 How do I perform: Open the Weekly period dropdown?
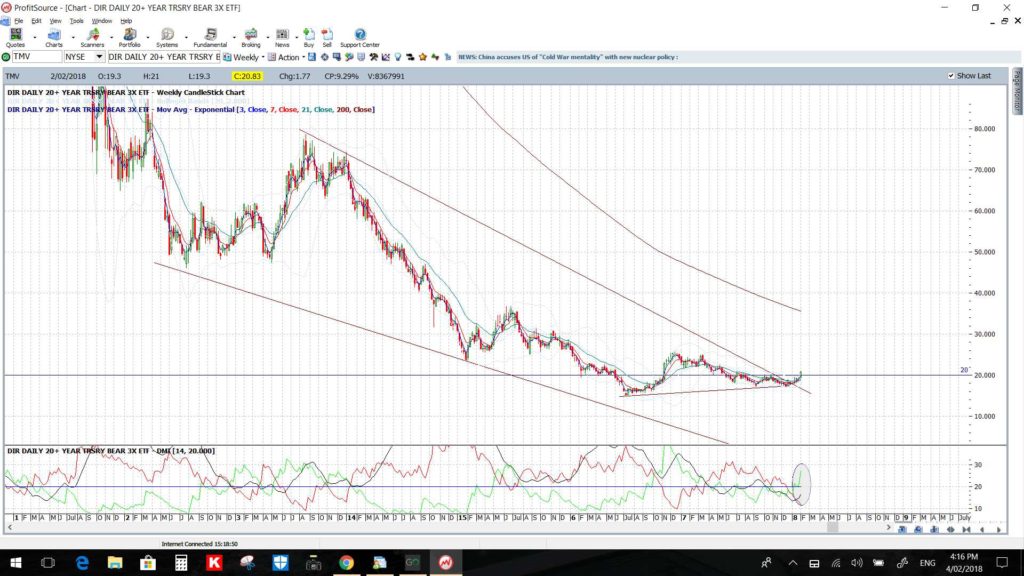click(x=263, y=57)
